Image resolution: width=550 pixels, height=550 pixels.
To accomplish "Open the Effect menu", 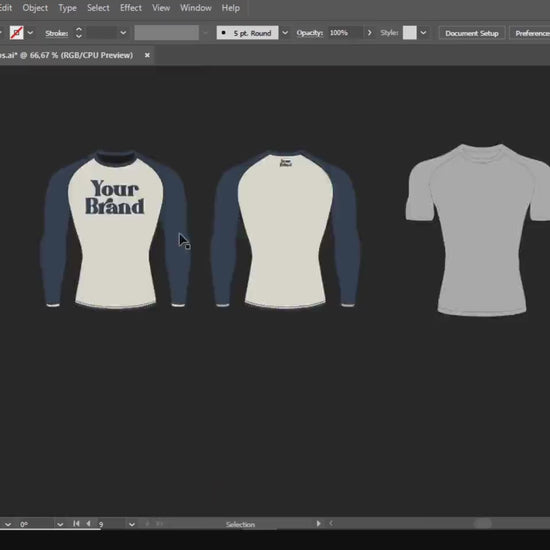I will [131, 8].
